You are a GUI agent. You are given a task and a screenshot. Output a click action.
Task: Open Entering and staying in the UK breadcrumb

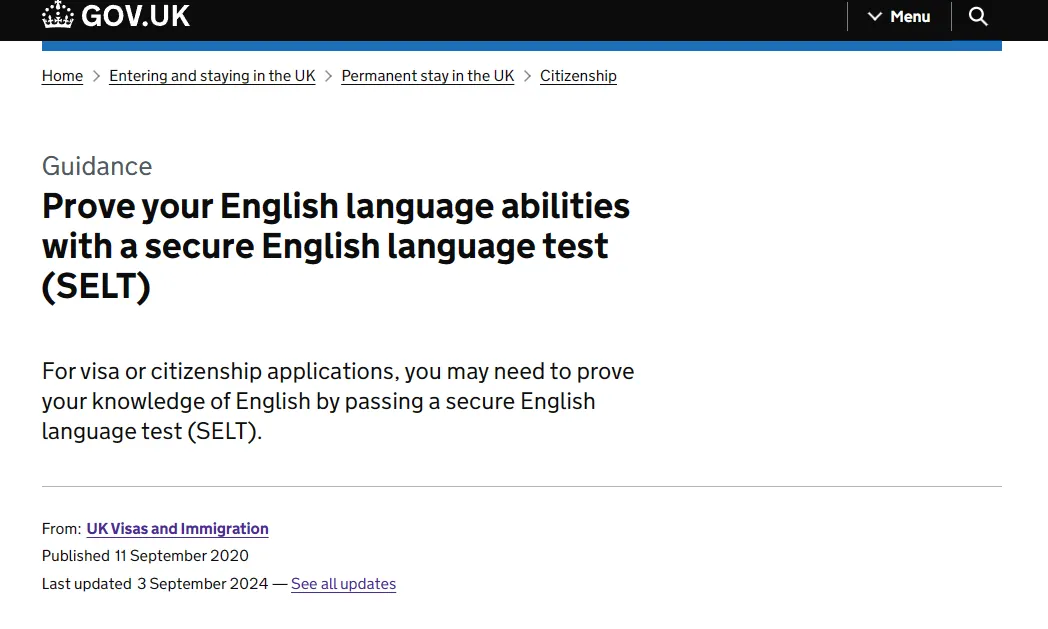click(x=212, y=76)
